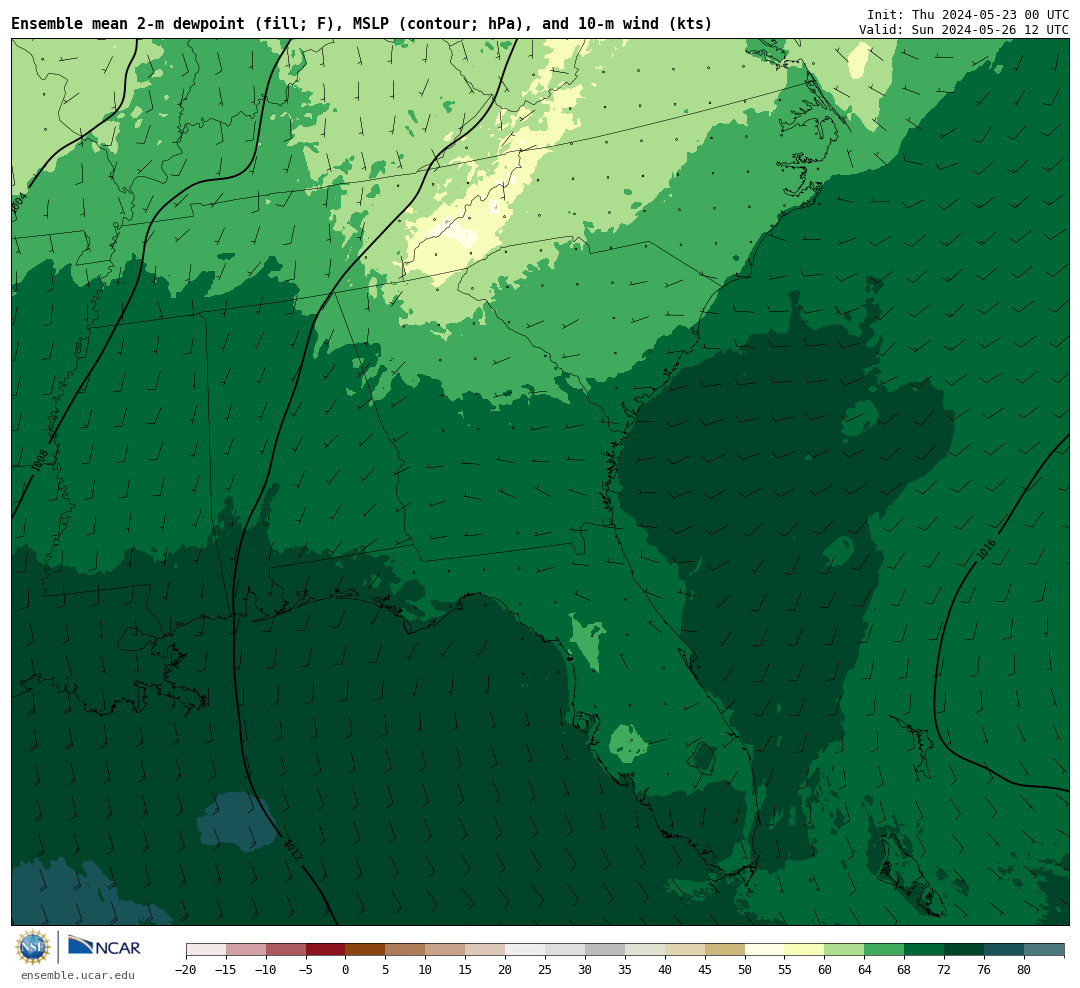Pick the khaki 45 to 50 colorbar swatch
1080x988 pixels.
(725, 950)
